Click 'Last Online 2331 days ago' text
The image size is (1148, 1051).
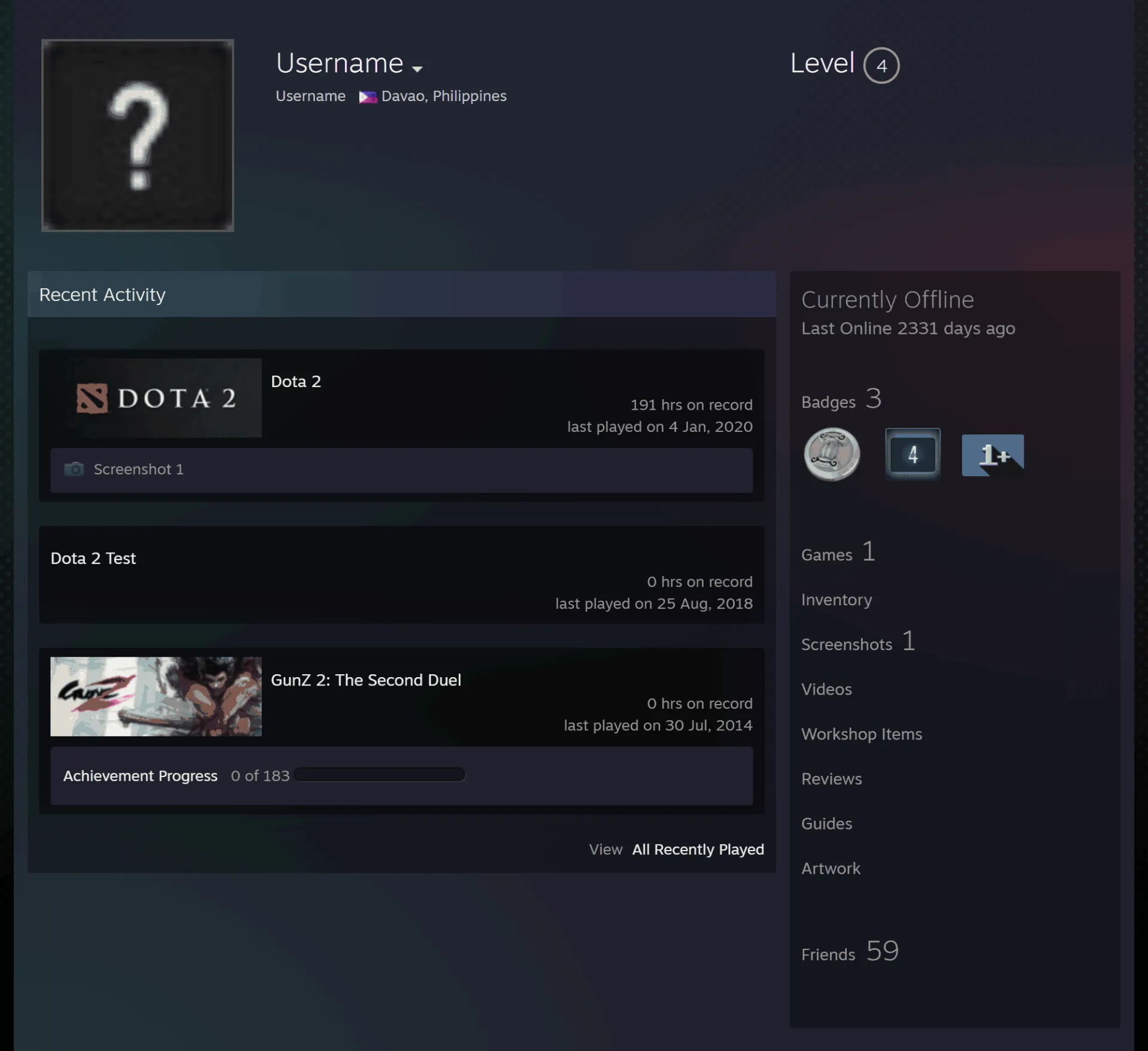908,328
